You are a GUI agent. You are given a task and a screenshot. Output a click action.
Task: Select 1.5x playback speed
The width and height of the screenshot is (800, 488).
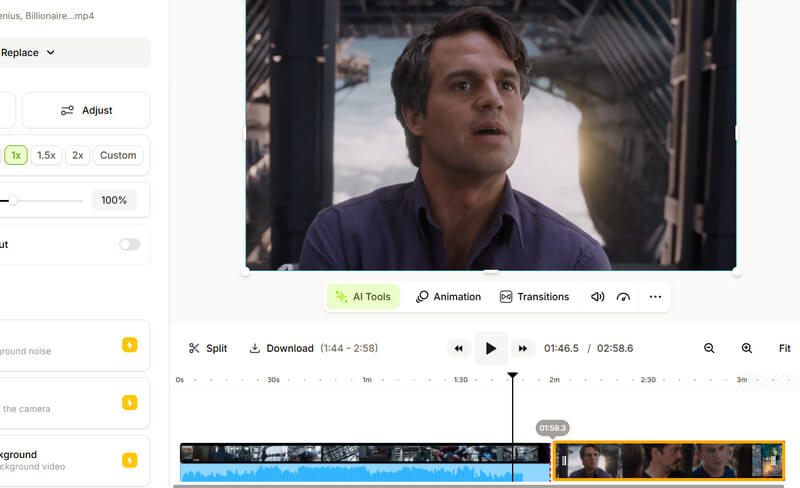(x=46, y=155)
